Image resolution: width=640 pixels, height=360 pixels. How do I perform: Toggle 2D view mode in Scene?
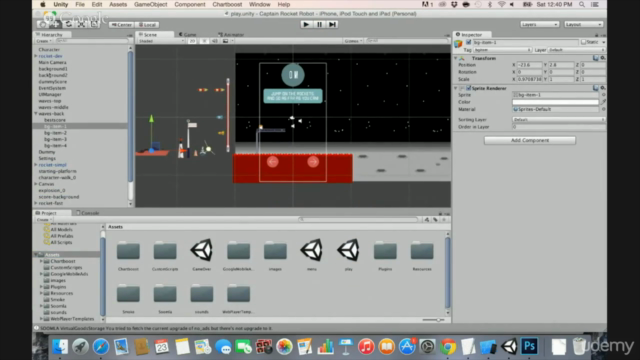pyautogui.click(x=192, y=41)
